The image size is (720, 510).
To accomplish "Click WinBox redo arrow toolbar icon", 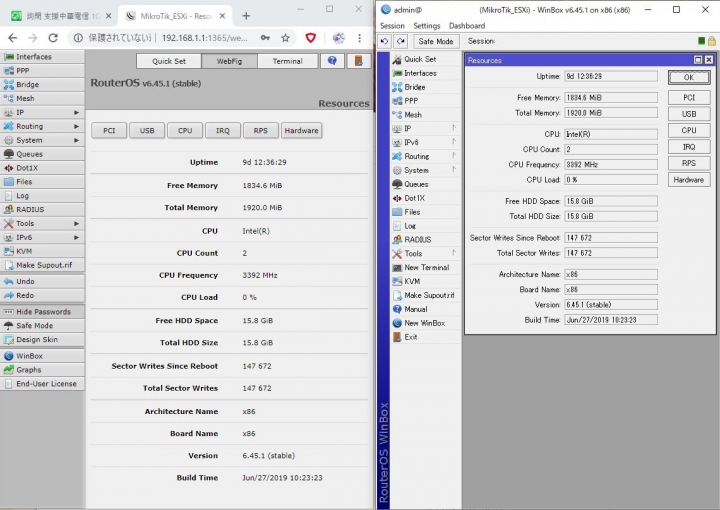I will [401, 41].
